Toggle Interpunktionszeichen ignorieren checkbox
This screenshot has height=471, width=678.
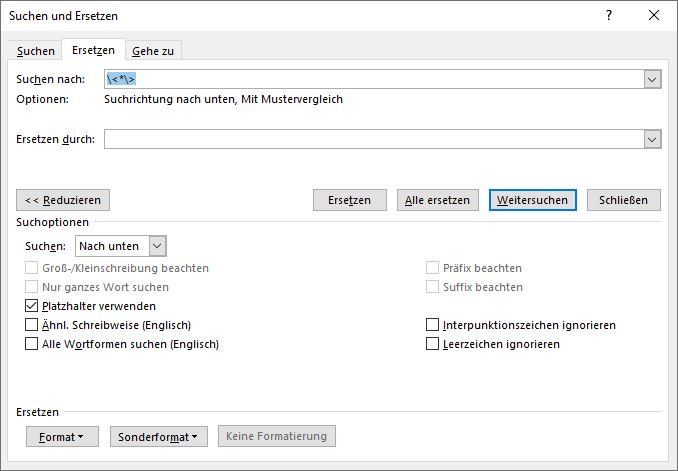click(x=433, y=325)
